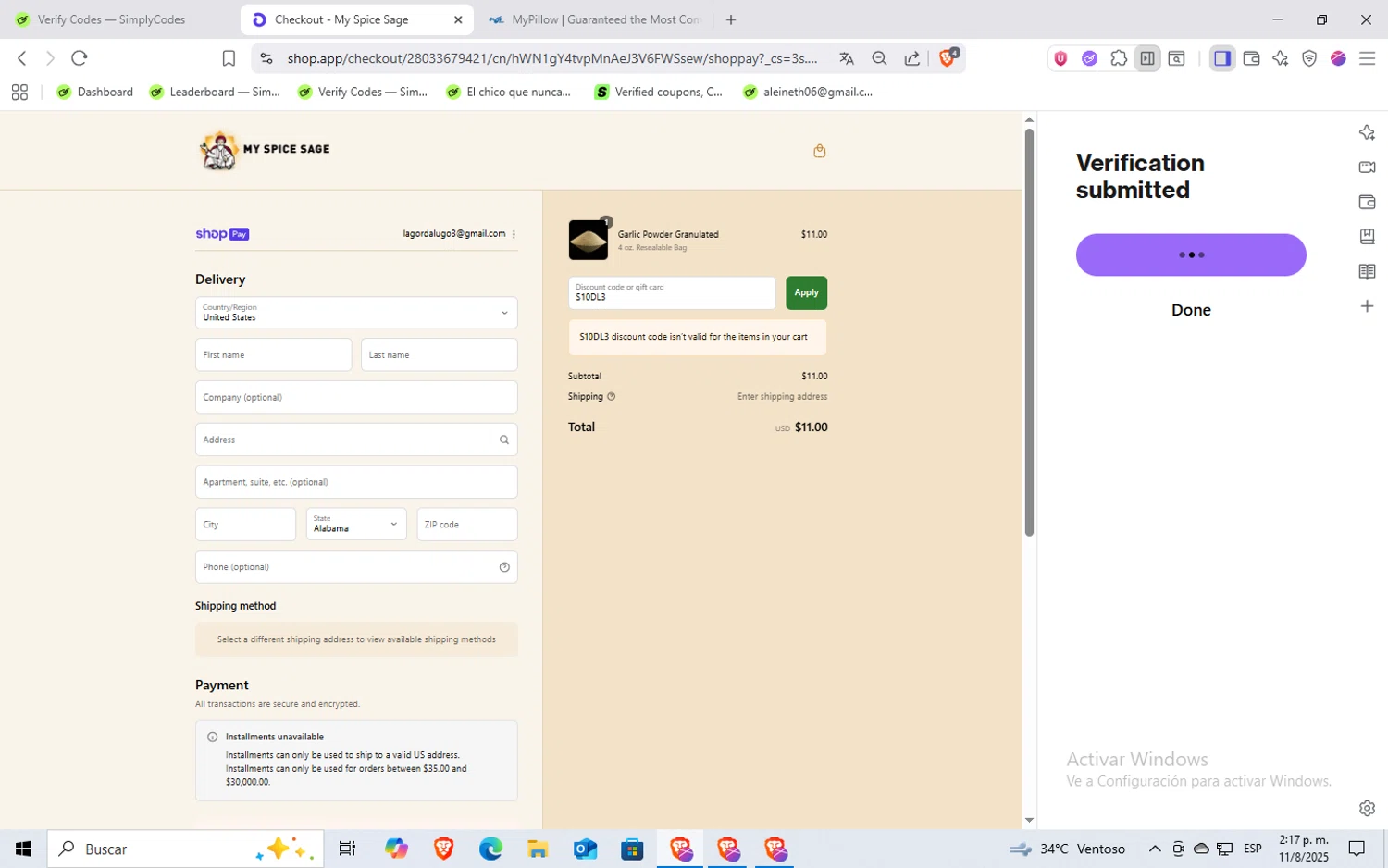
Task: Click Done in the verification panel
Action: 1191,310
